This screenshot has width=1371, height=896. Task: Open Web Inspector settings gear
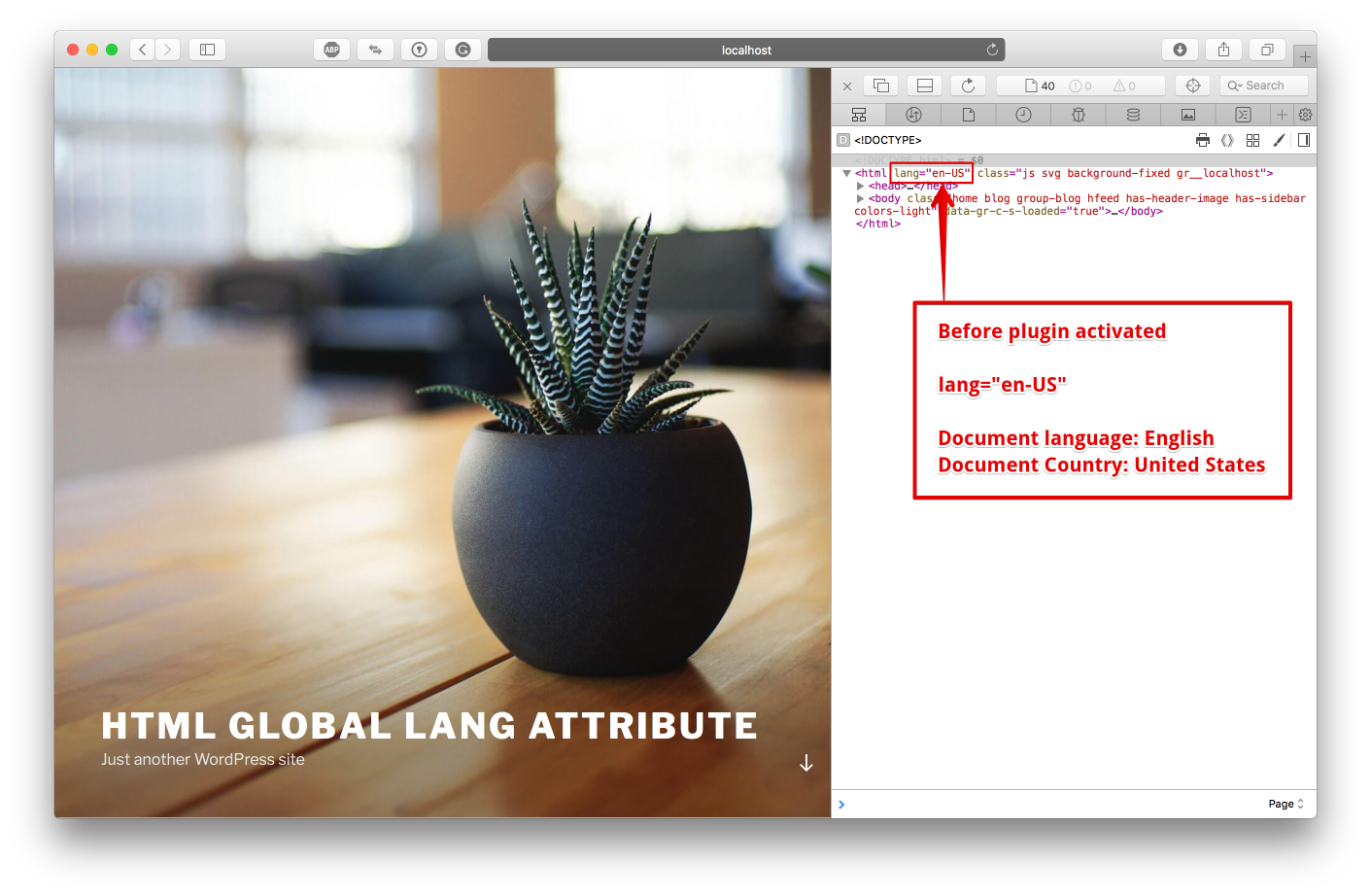(1305, 115)
